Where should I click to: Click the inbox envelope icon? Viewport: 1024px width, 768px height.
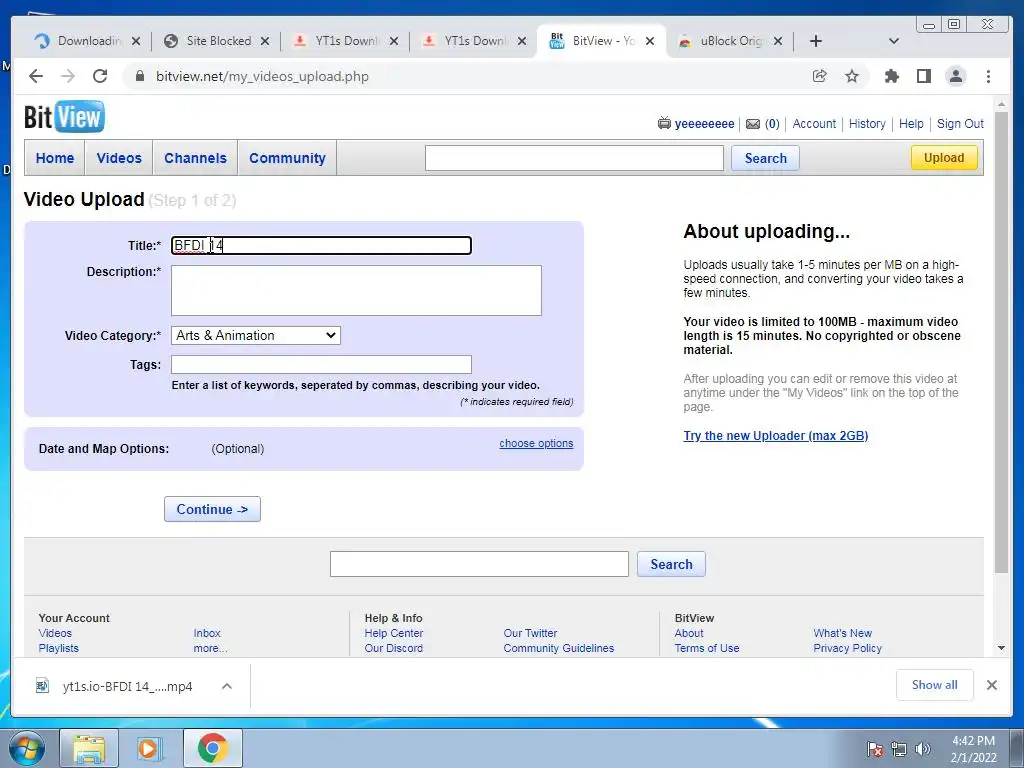pos(753,123)
